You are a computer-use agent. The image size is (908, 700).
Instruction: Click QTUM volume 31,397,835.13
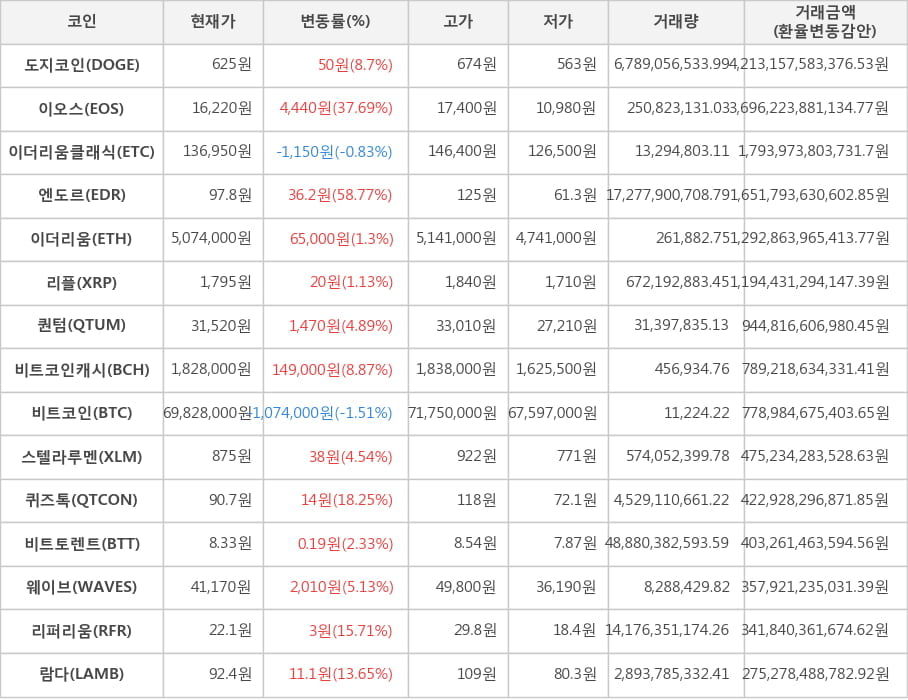[682, 325]
